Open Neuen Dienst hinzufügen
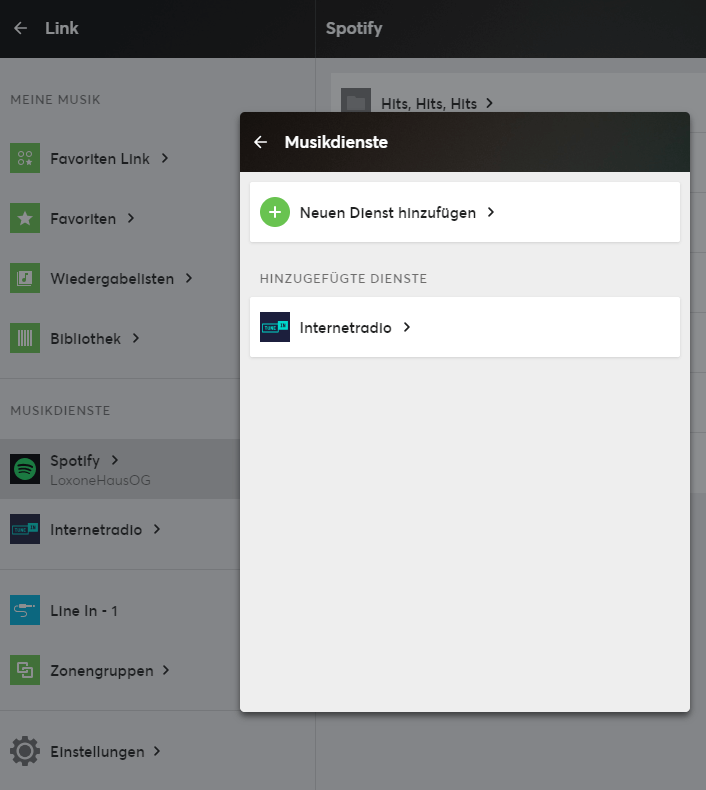 click(x=387, y=212)
